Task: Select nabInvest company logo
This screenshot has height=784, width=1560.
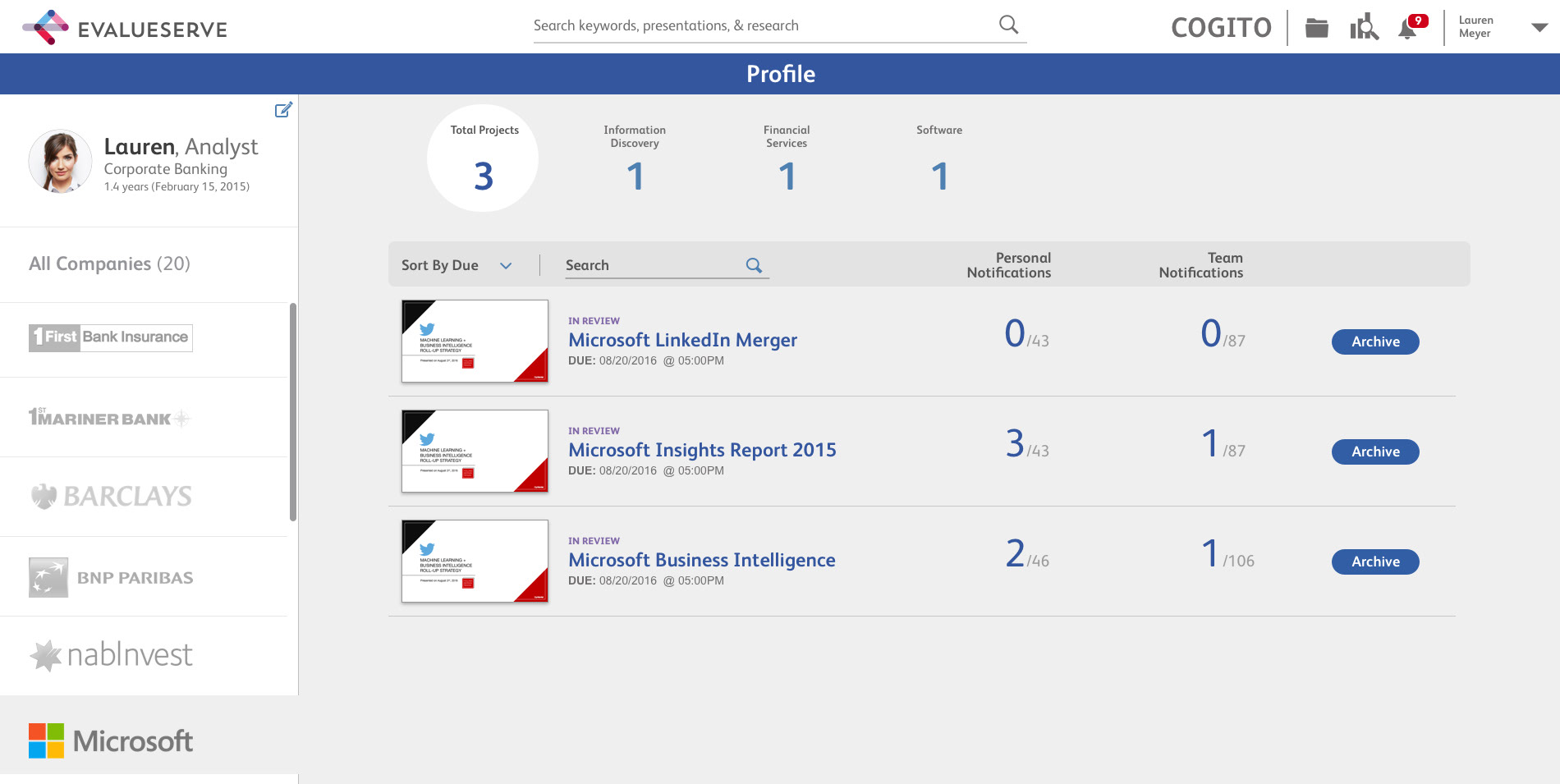Action: coord(111,655)
